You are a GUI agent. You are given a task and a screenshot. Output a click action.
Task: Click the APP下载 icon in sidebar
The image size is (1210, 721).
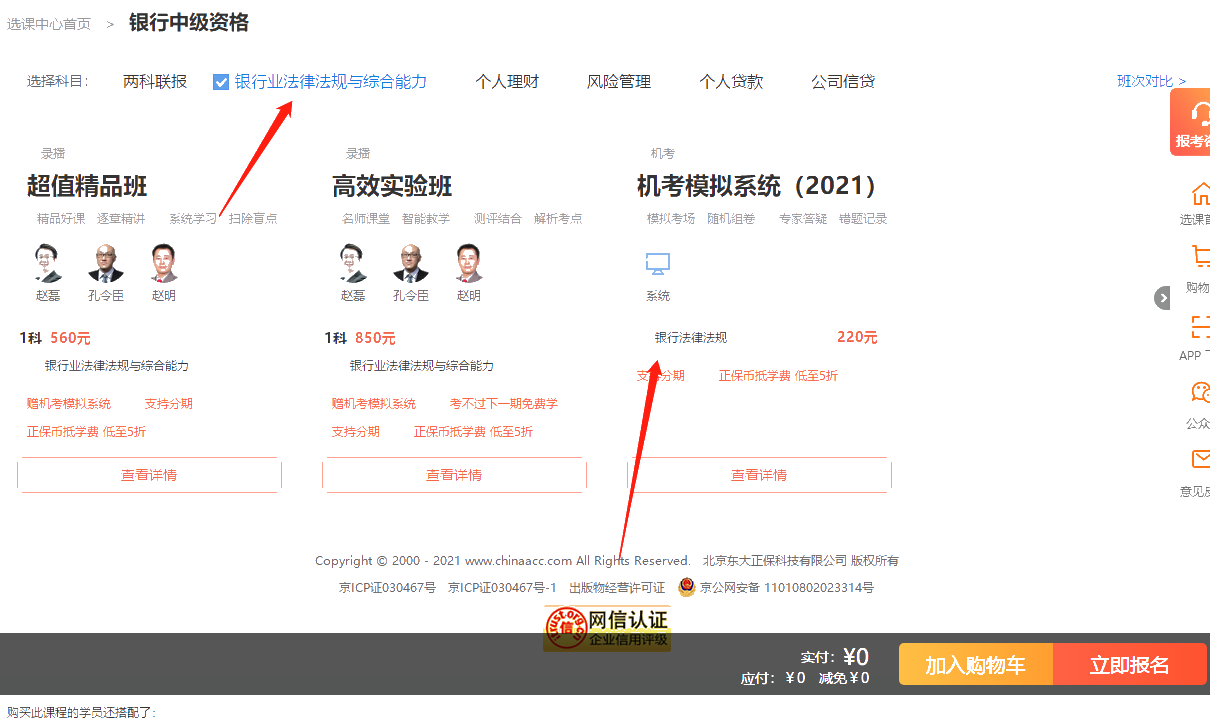point(1200,330)
